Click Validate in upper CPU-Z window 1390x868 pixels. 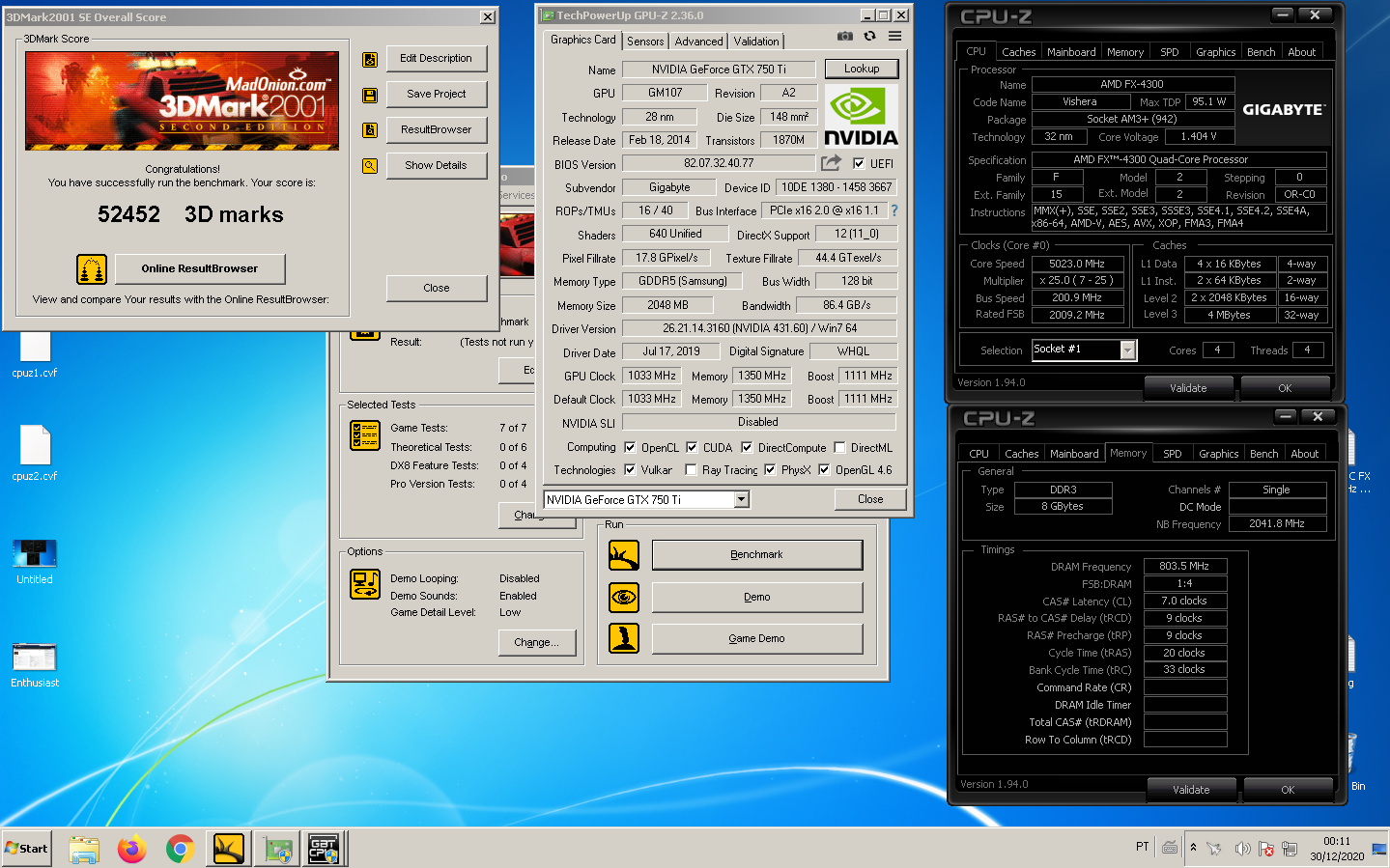[1188, 388]
